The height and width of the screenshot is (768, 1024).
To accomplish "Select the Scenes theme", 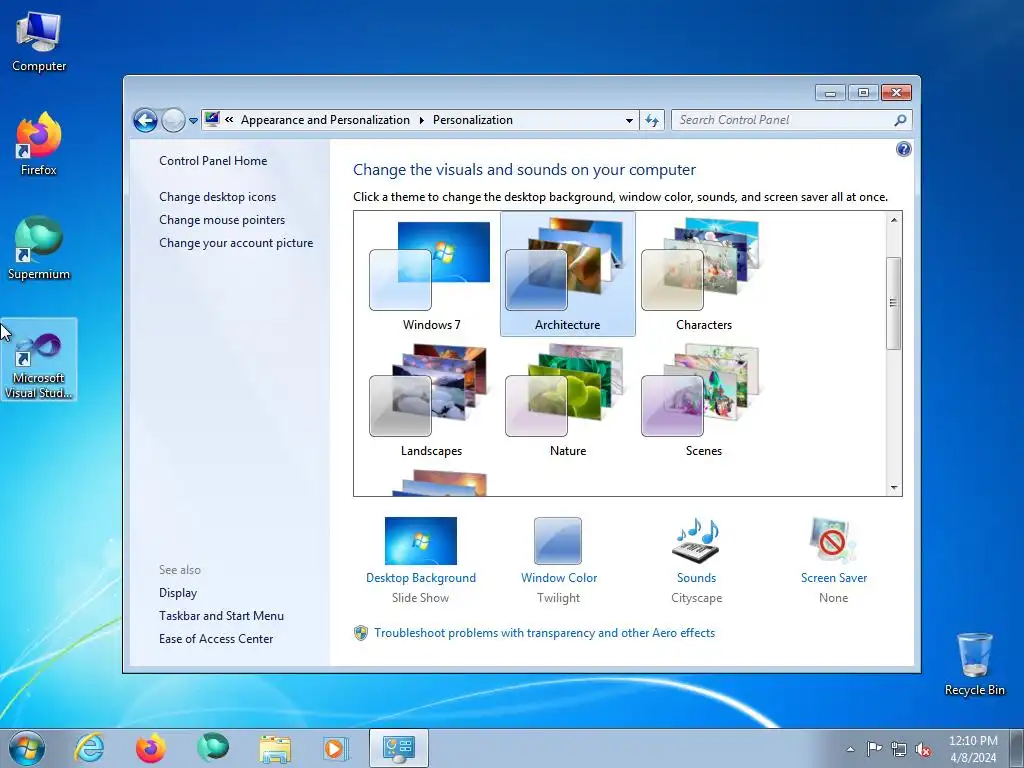I will 703,400.
